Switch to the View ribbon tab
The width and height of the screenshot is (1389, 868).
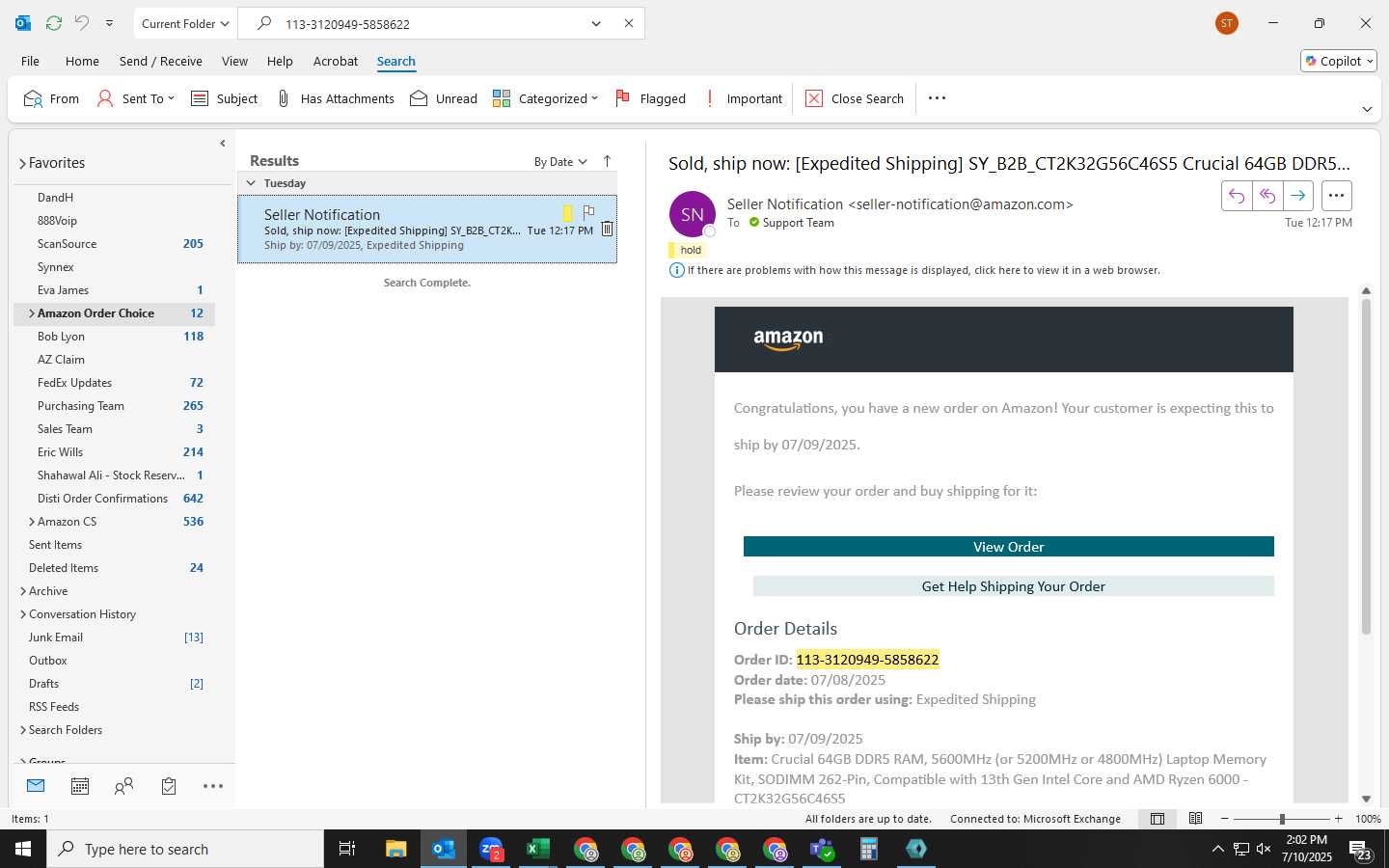coord(234,61)
